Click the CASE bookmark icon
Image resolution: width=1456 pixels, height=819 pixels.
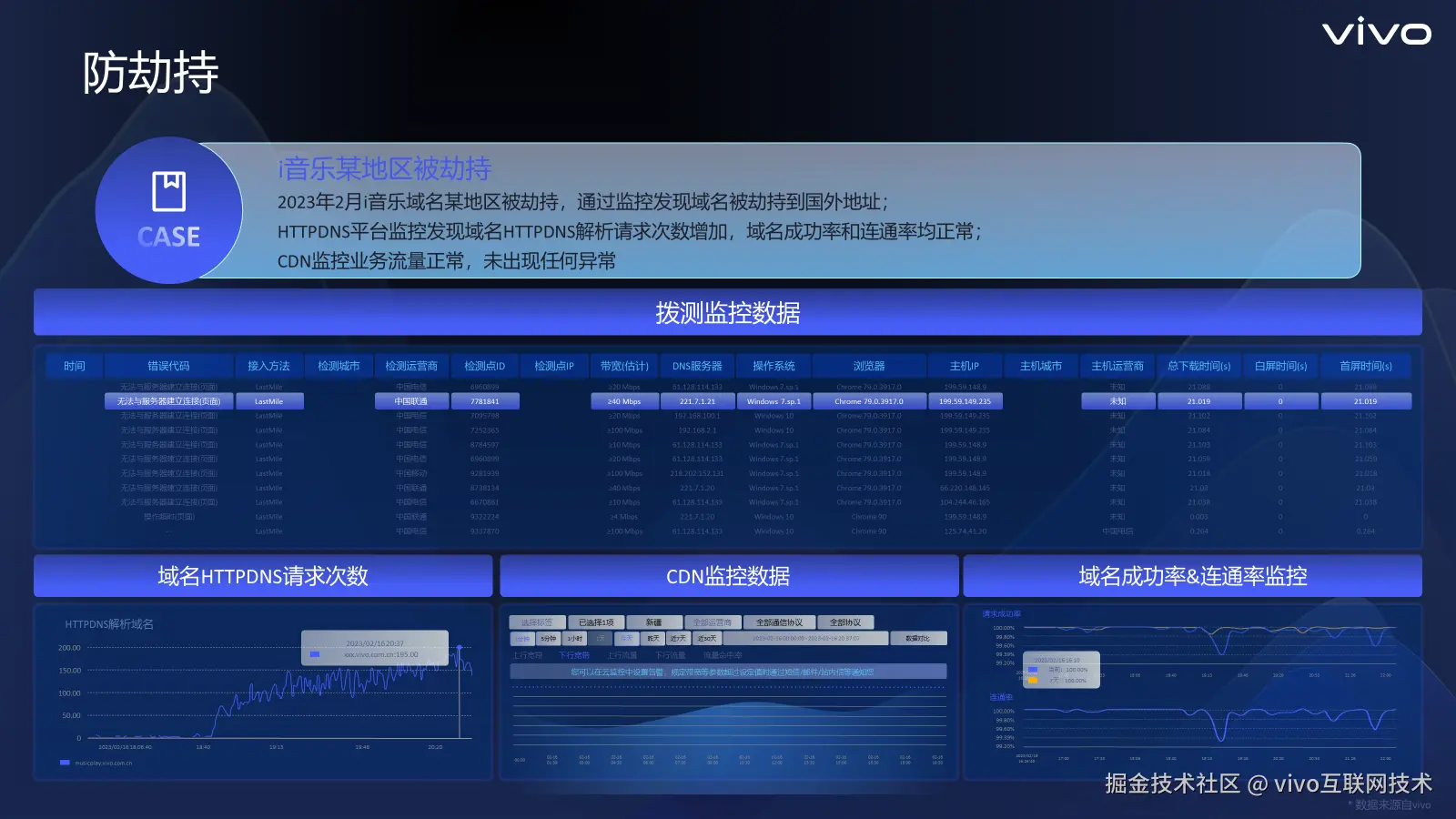click(x=168, y=191)
